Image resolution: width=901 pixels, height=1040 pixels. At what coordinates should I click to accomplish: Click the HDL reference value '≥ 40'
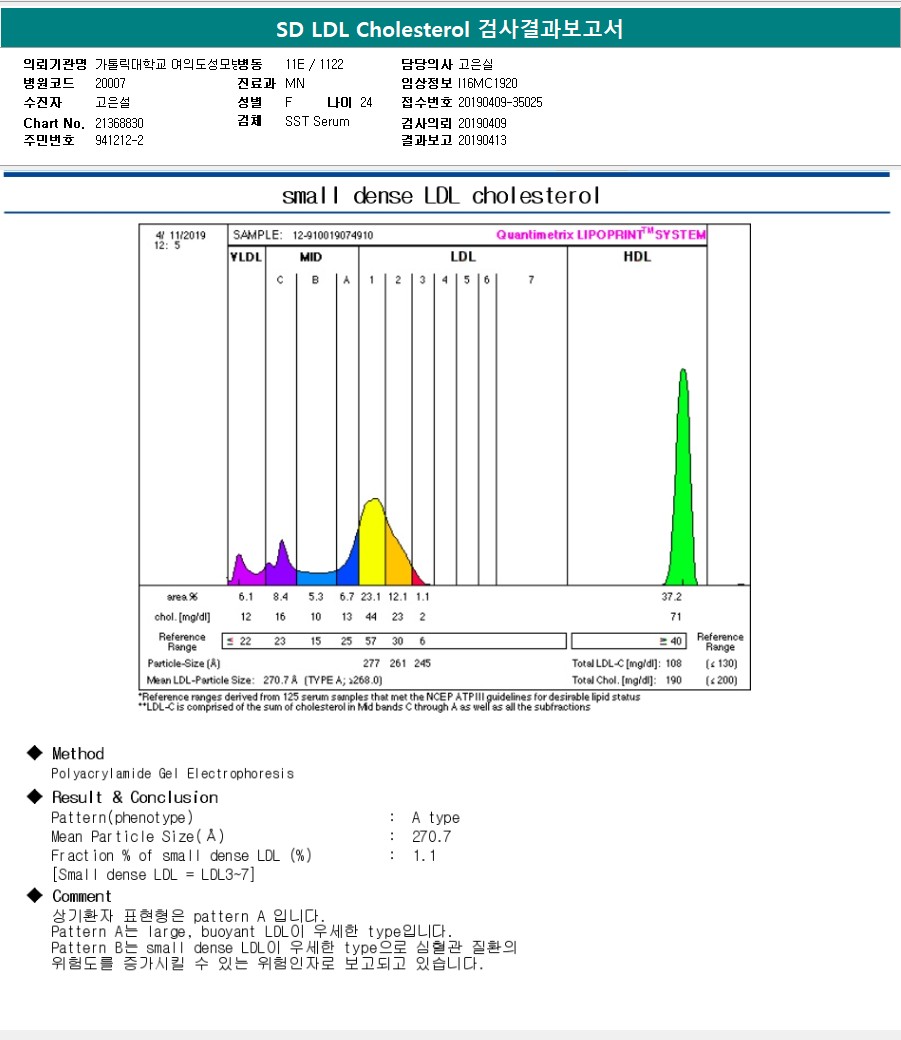[x=670, y=641]
